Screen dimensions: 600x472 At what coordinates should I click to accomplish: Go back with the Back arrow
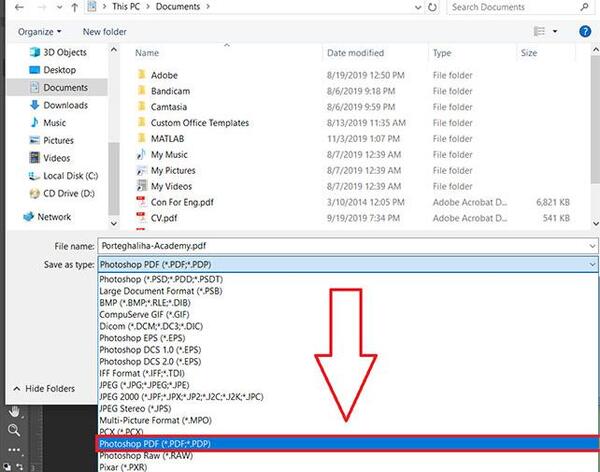tap(19, 7)
